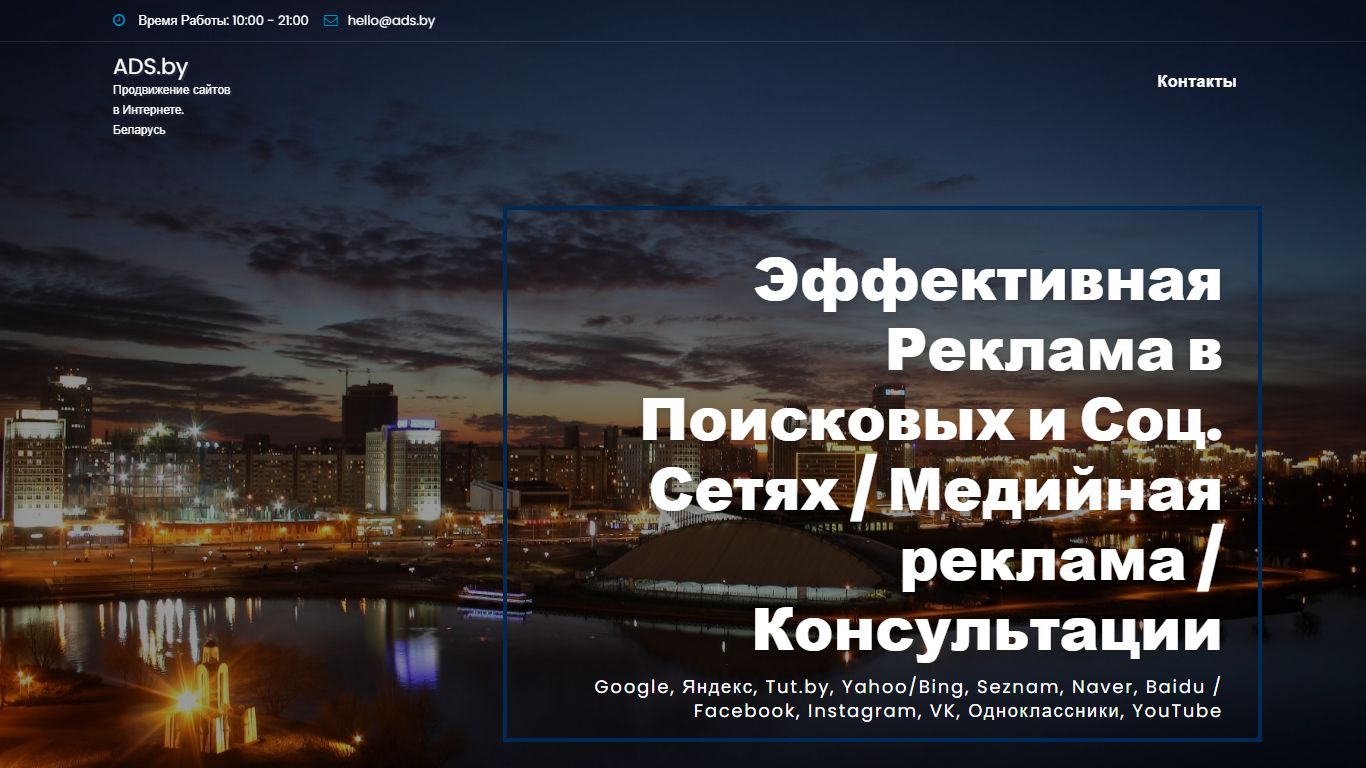
Task: Click the headline 'Эффективная Реклама в Поисковых'
Action: [932, 455]
